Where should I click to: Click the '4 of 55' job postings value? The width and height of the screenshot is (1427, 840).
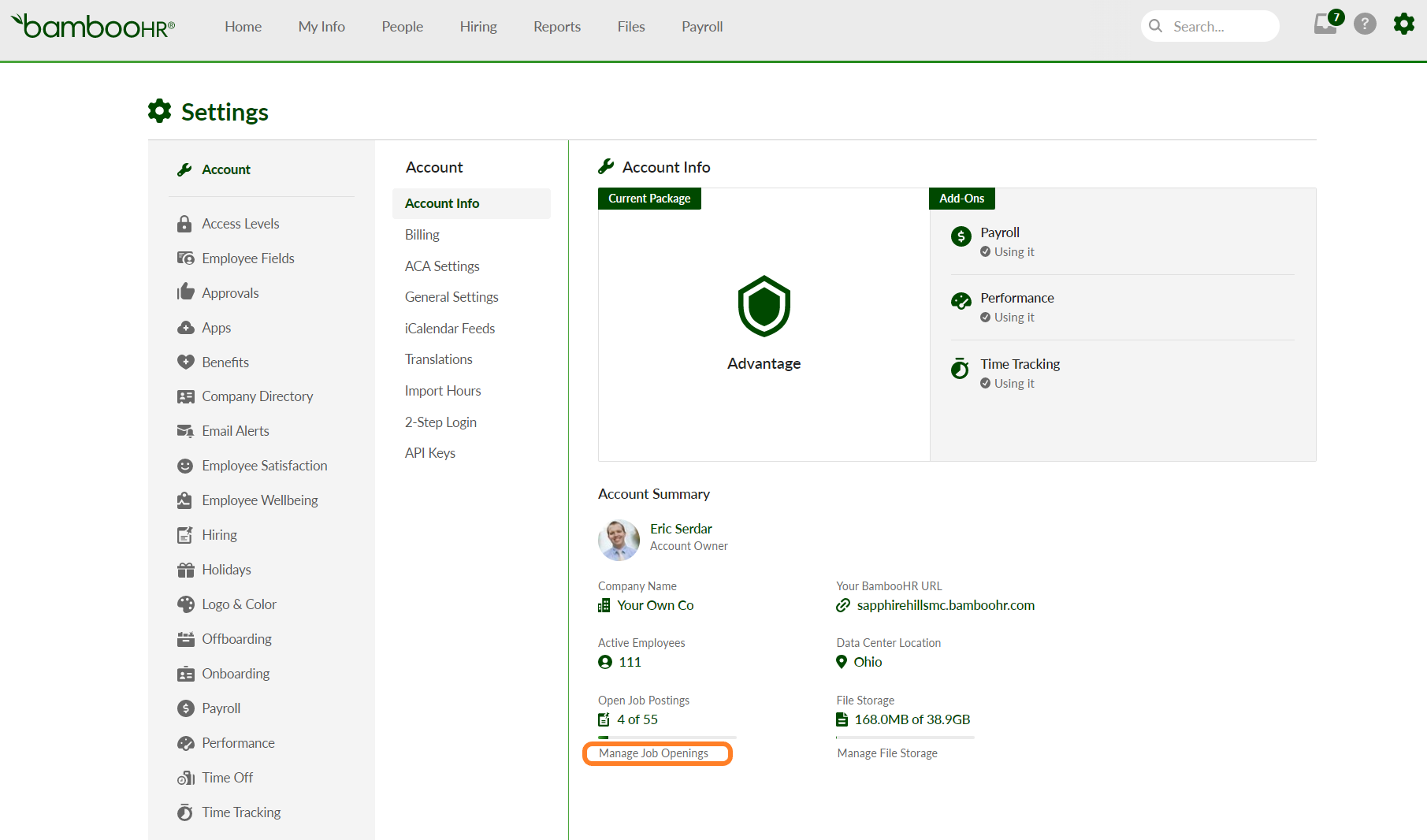point(637,719)
